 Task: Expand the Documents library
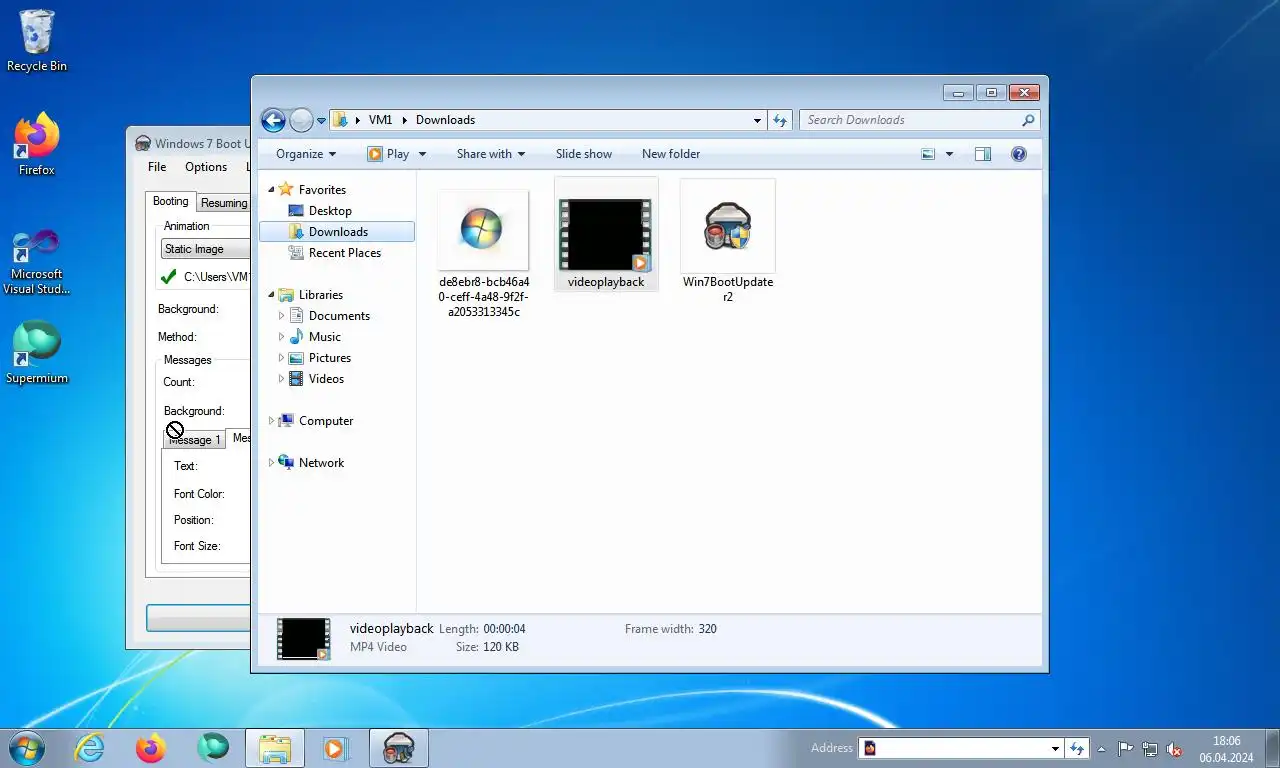pyautogui.click(x=282, y=316)
